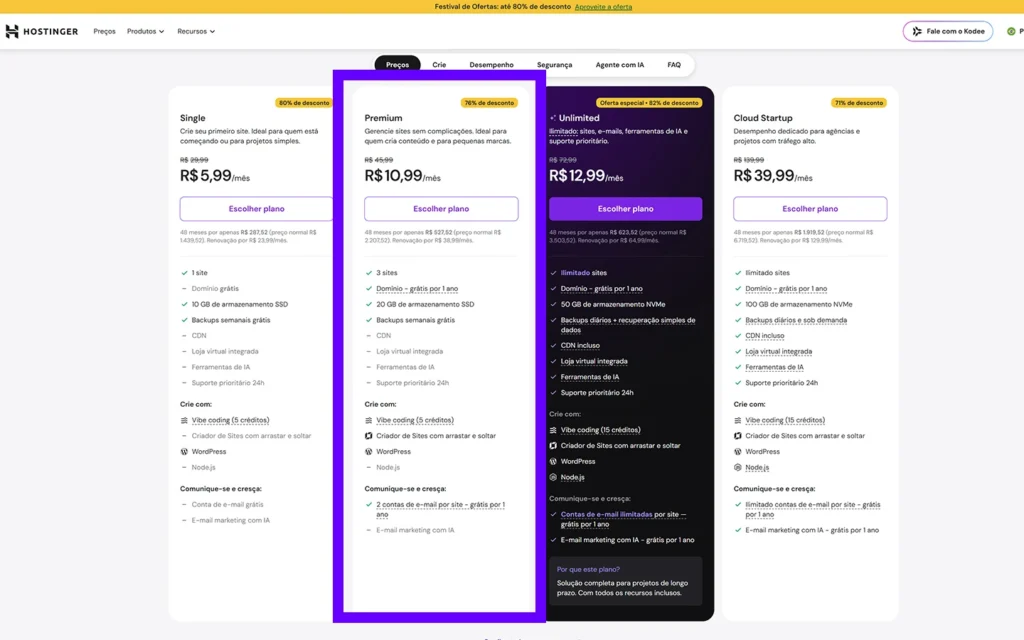This screenshot has width=1024, height=640.
Task: Click the 76% de desconto badge
Action: pyautogui.click(x=489, y=103)
